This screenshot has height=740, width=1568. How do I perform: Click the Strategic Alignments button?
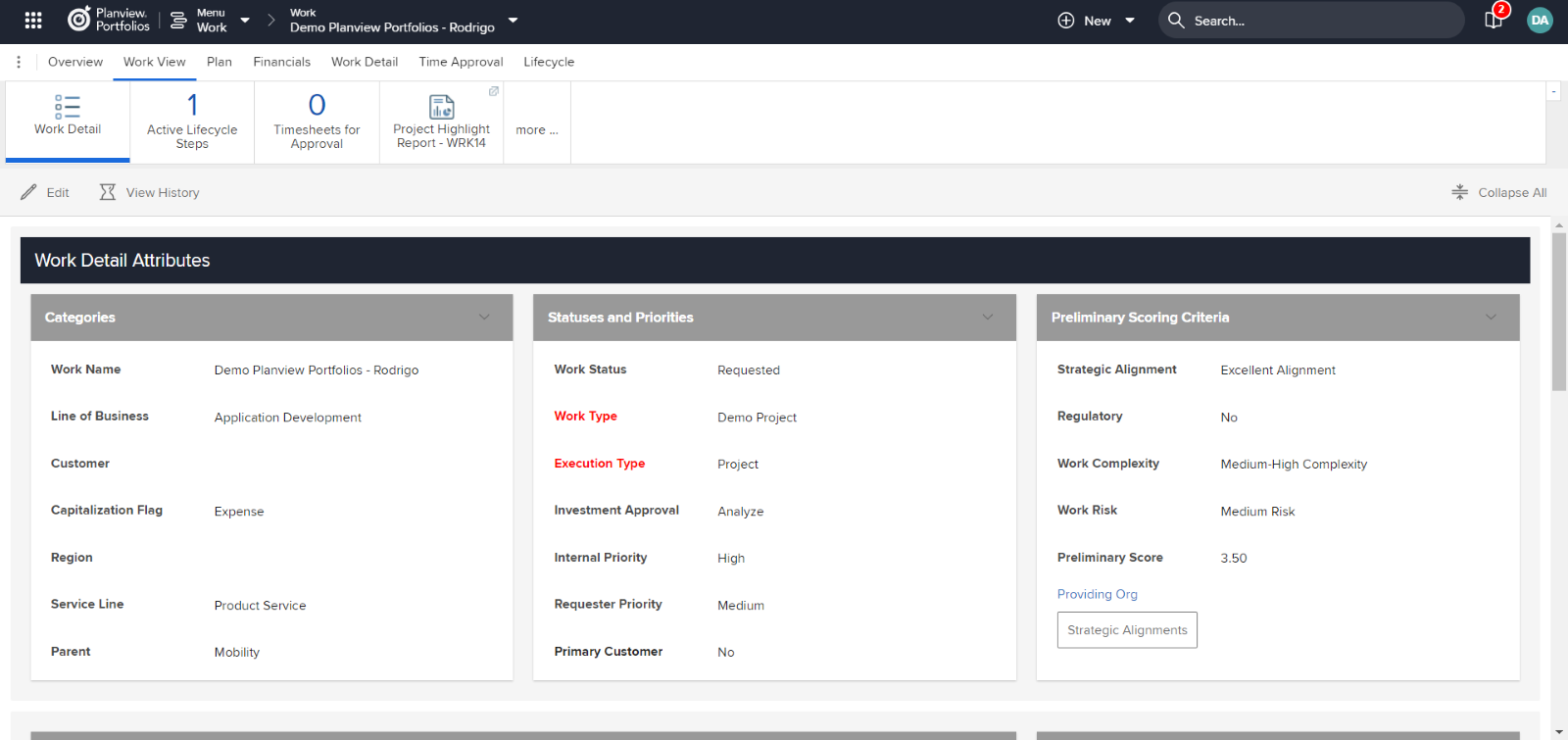(x=1127, y=630)
